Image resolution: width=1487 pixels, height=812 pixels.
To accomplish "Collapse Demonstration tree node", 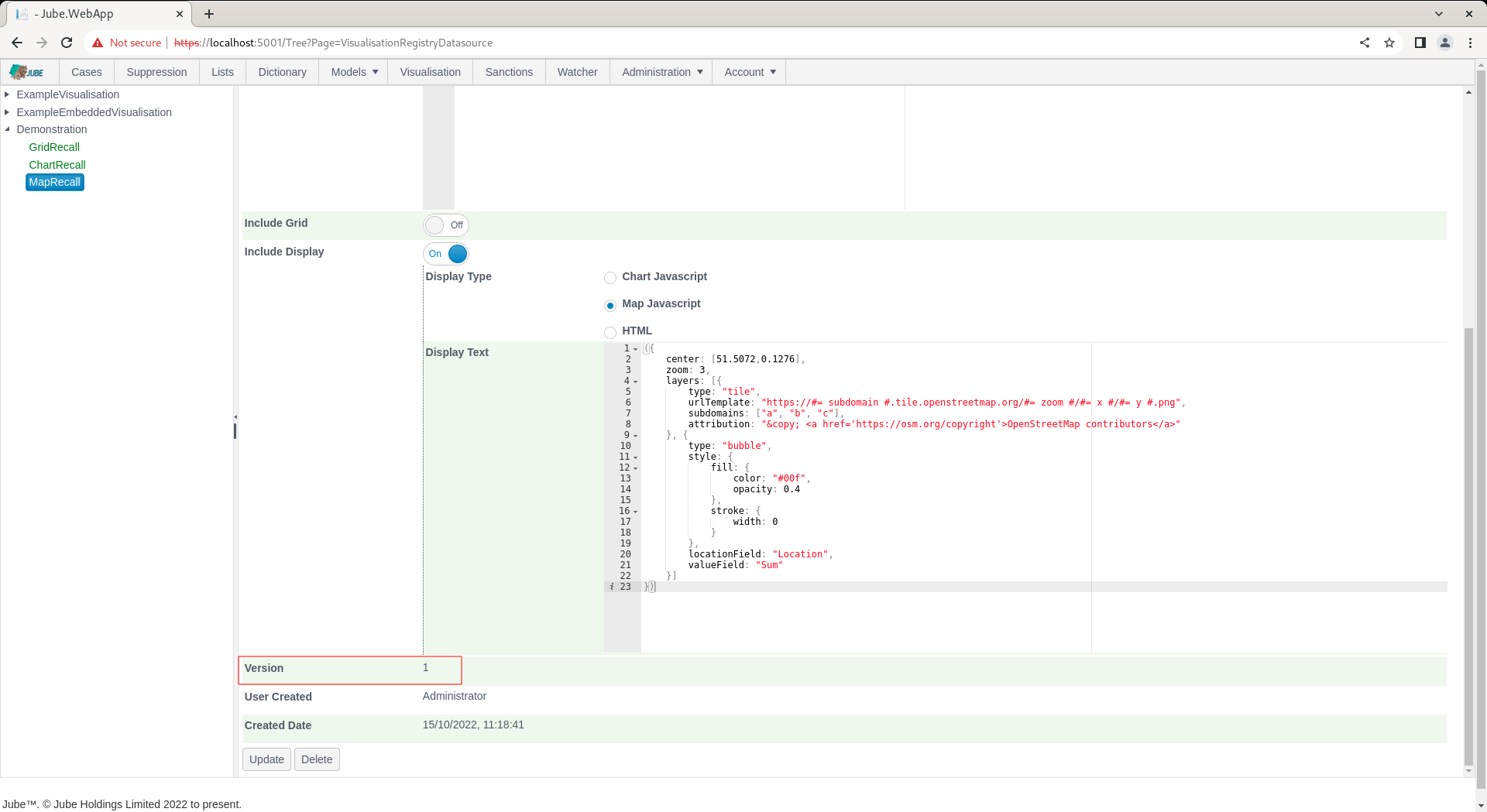I will (x=7, y=129).
